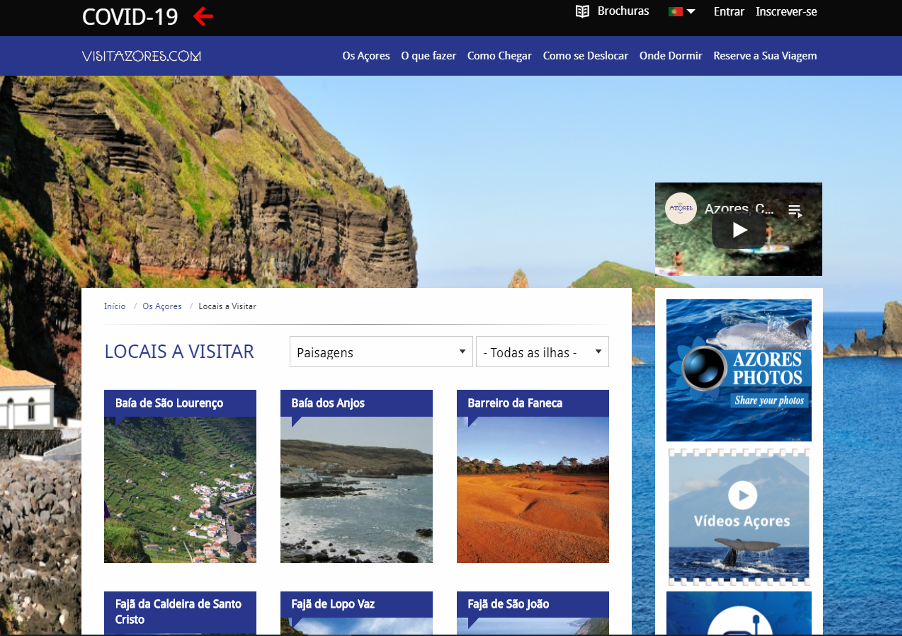Screen dimensions: 902x636
Task: Open the Os Açores menu
Action: click(x=366, y=56)
